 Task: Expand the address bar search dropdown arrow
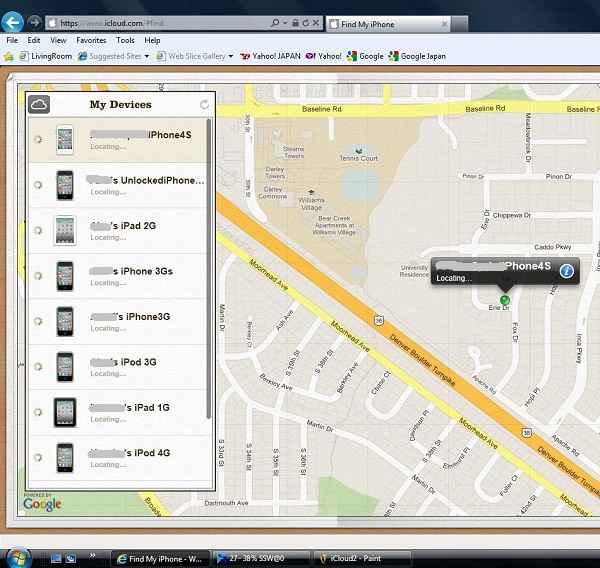(x=285, y=23)
